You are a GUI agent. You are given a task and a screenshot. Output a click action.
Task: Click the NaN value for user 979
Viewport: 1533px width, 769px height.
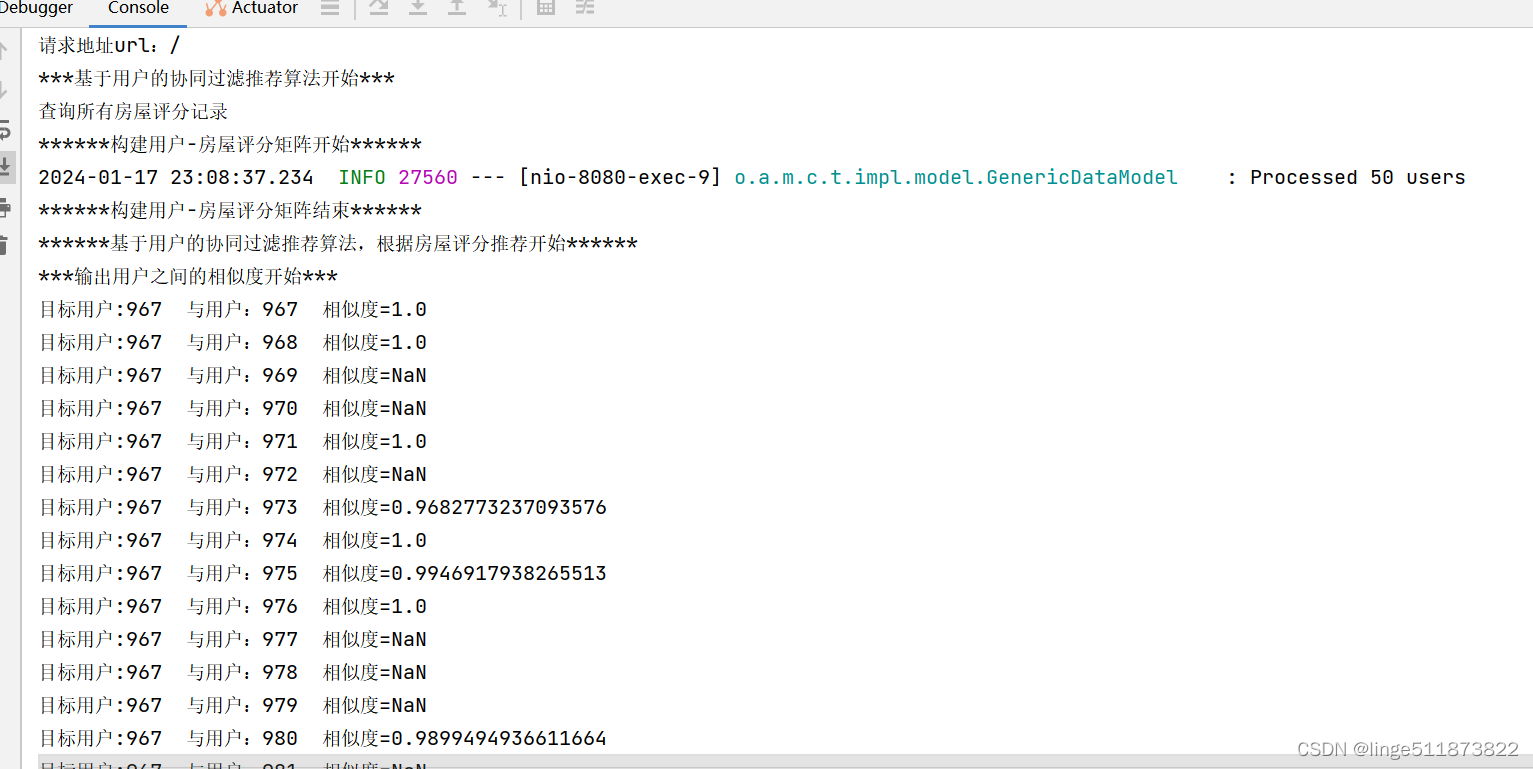pyautogui.click(x=409, y=706)
